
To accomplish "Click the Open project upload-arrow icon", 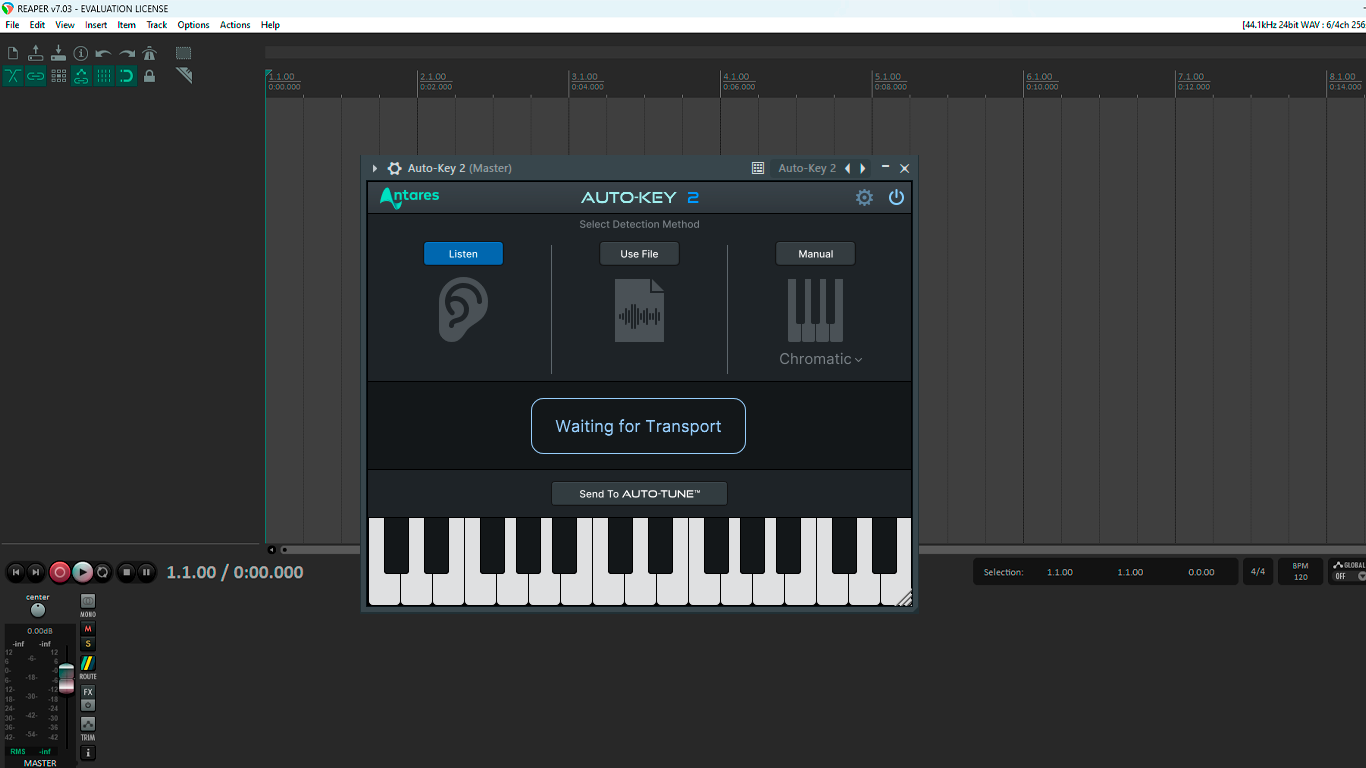I will [x=36, y=53].
